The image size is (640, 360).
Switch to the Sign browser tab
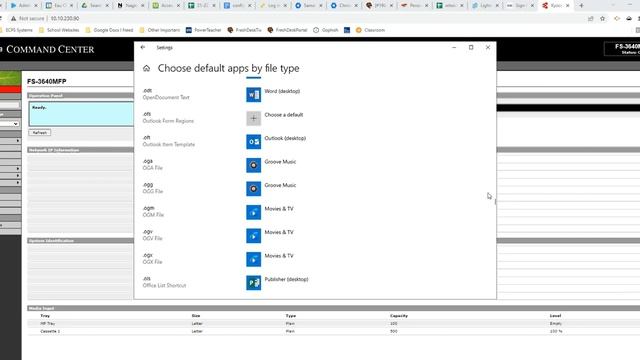[x=521, y=6]
